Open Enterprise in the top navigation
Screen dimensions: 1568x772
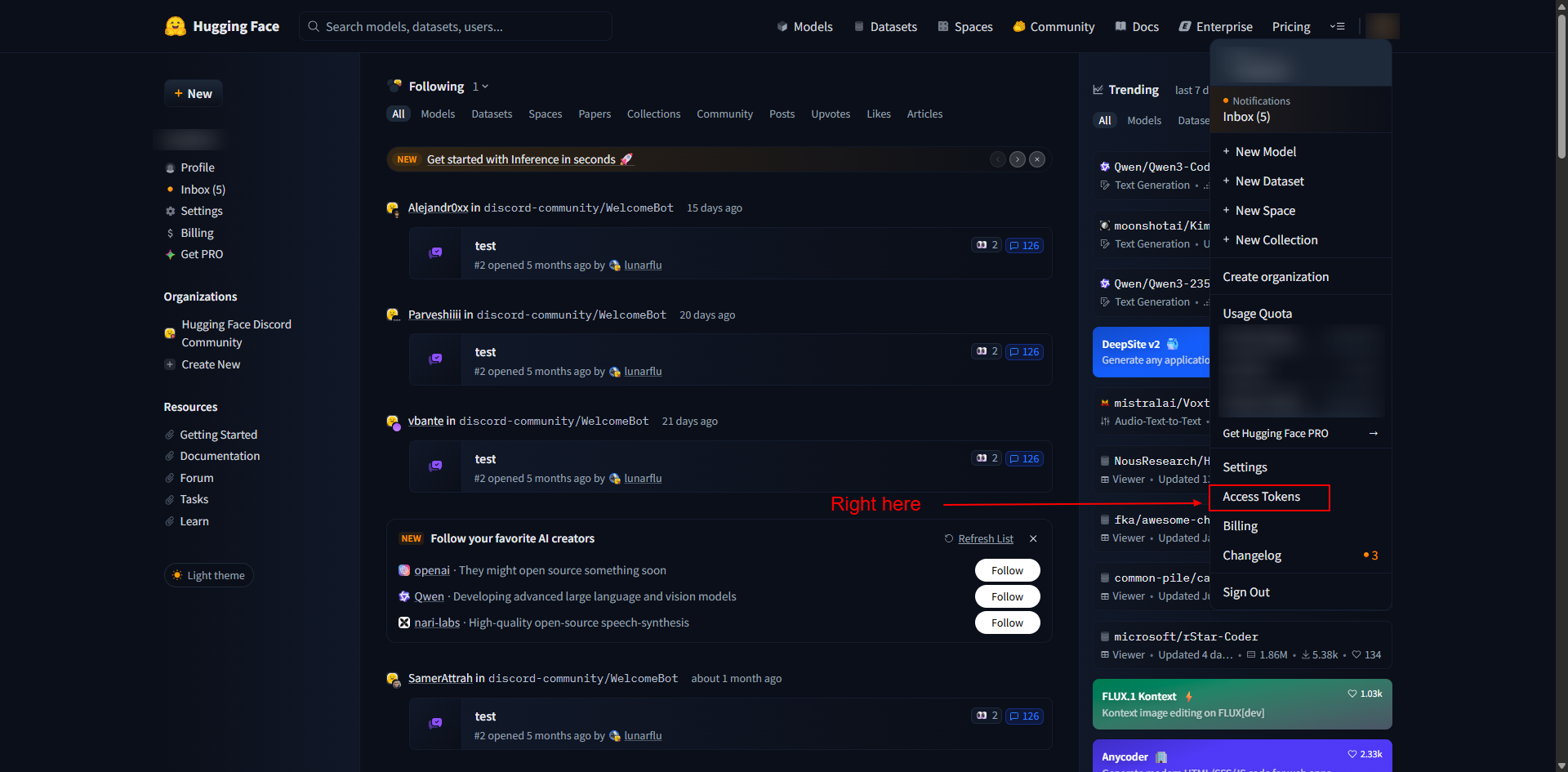click(1215, 26)
